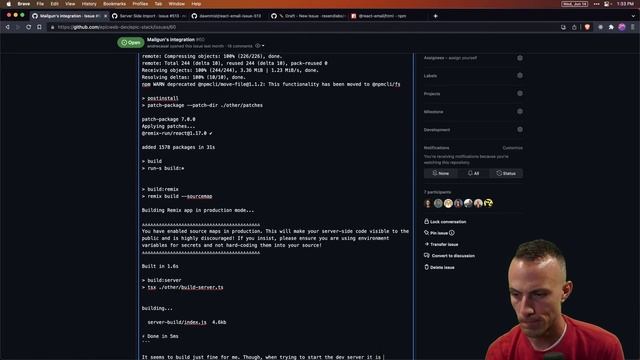Image resolution: width=640 pixels, height=360 pixels.
Task: Switch to the Server Side Import issue tab
Action: click(x=149, y=16)
